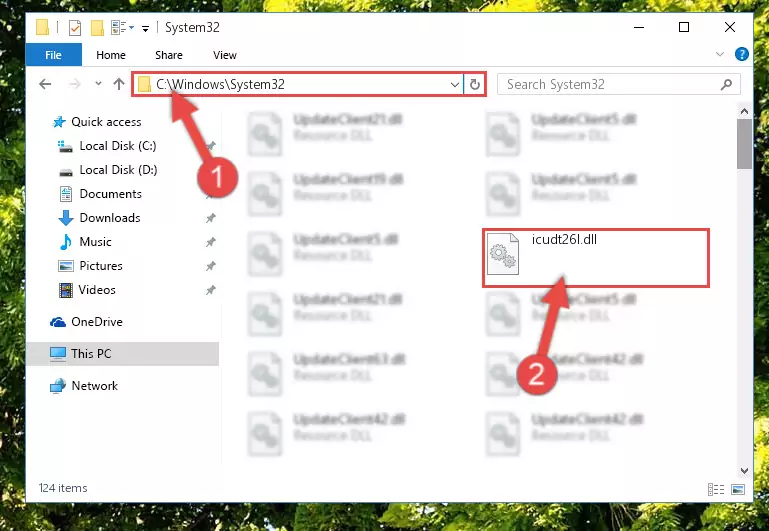This screenshot has width=769, height=531.
Task: Click the Downloads blue arrow icon
Action: (x=66, y=218)
